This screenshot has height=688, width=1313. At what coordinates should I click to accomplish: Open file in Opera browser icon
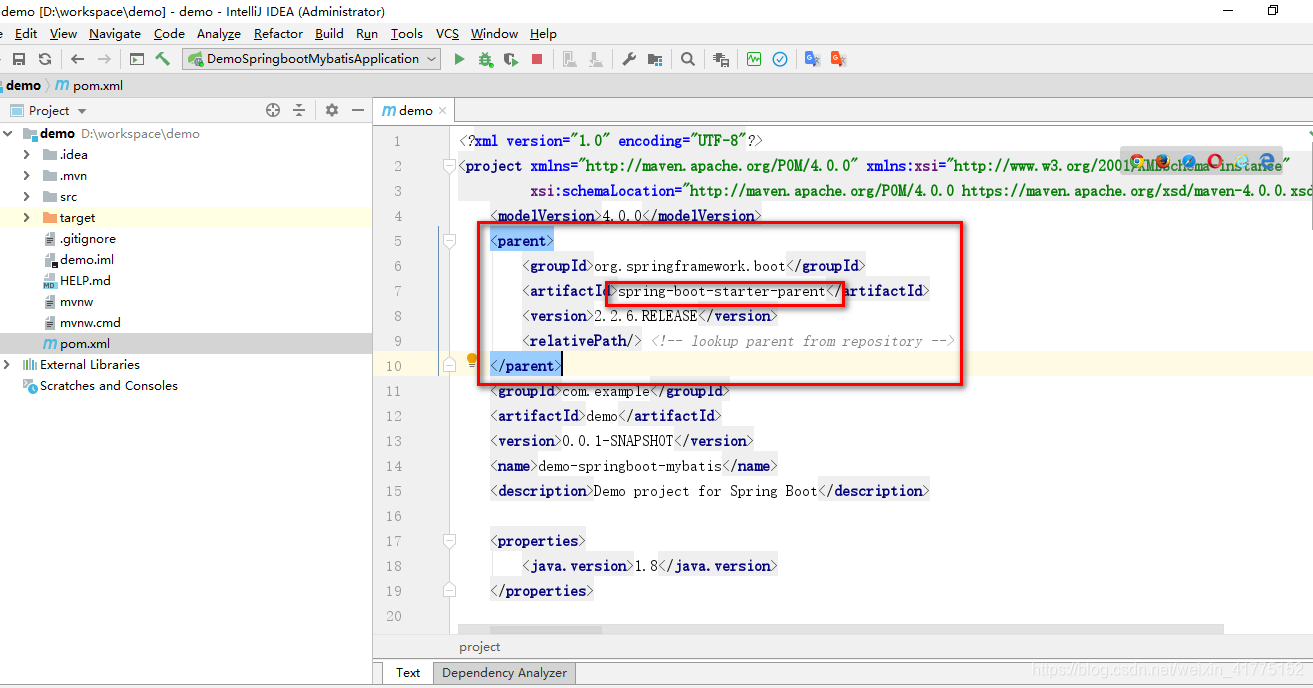point(1214,160)
